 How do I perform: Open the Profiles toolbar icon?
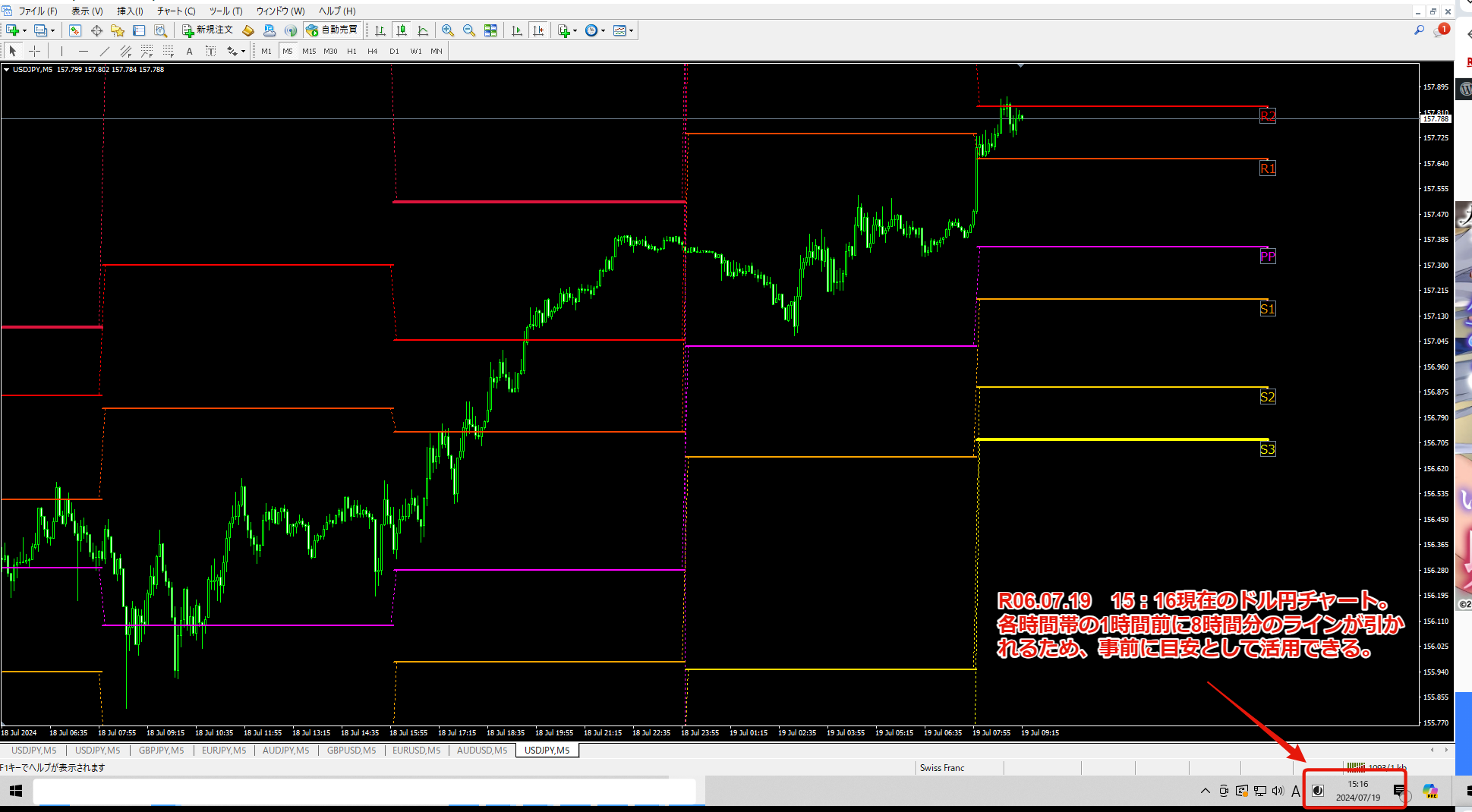[x=40, y=30]
